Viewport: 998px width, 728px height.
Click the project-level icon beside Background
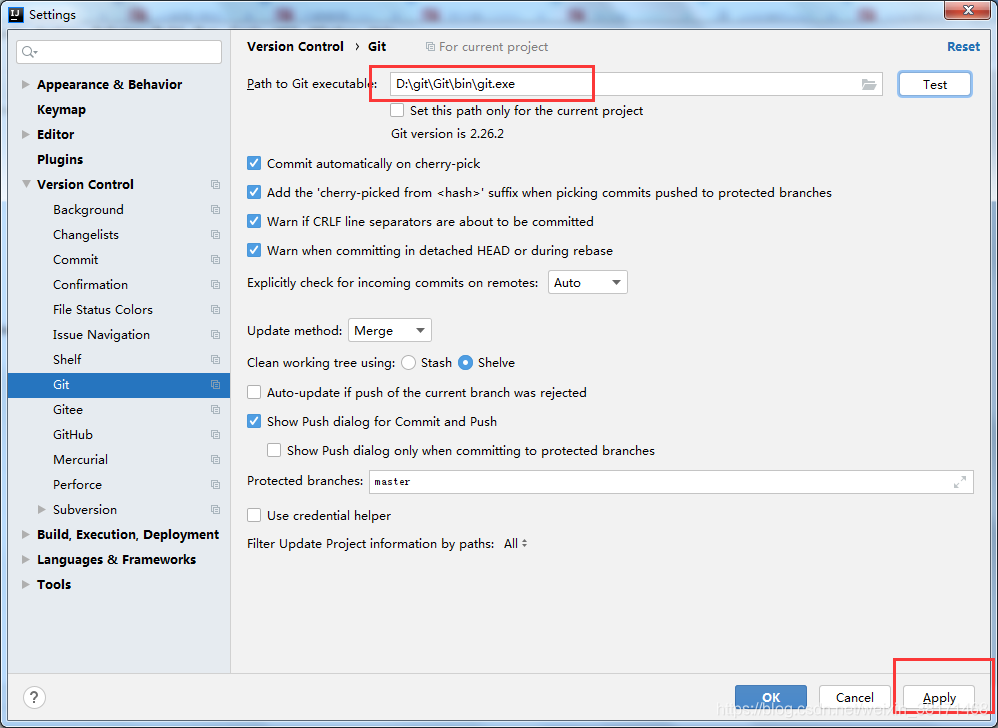coord(215,209)
